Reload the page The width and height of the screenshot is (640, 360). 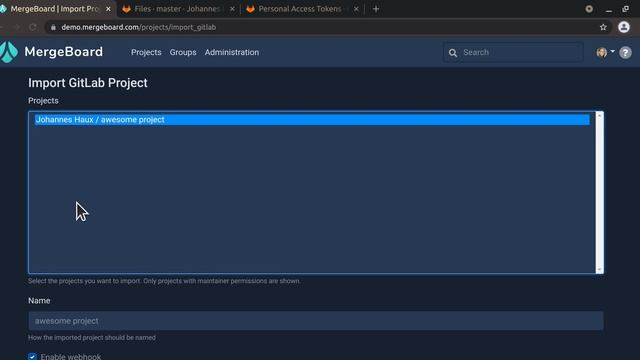tap(33, 27)
